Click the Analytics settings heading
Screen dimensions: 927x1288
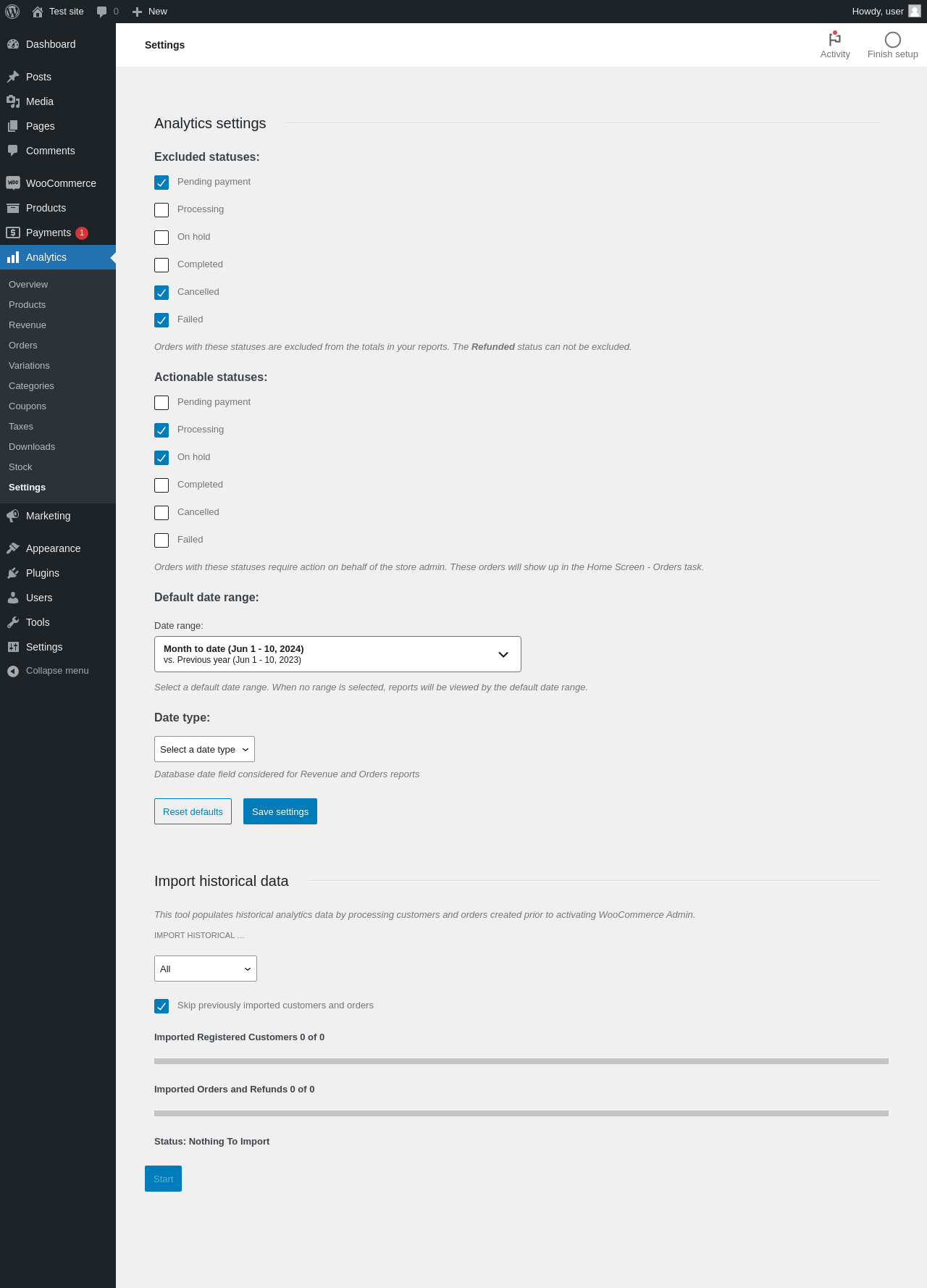(210, 123)
